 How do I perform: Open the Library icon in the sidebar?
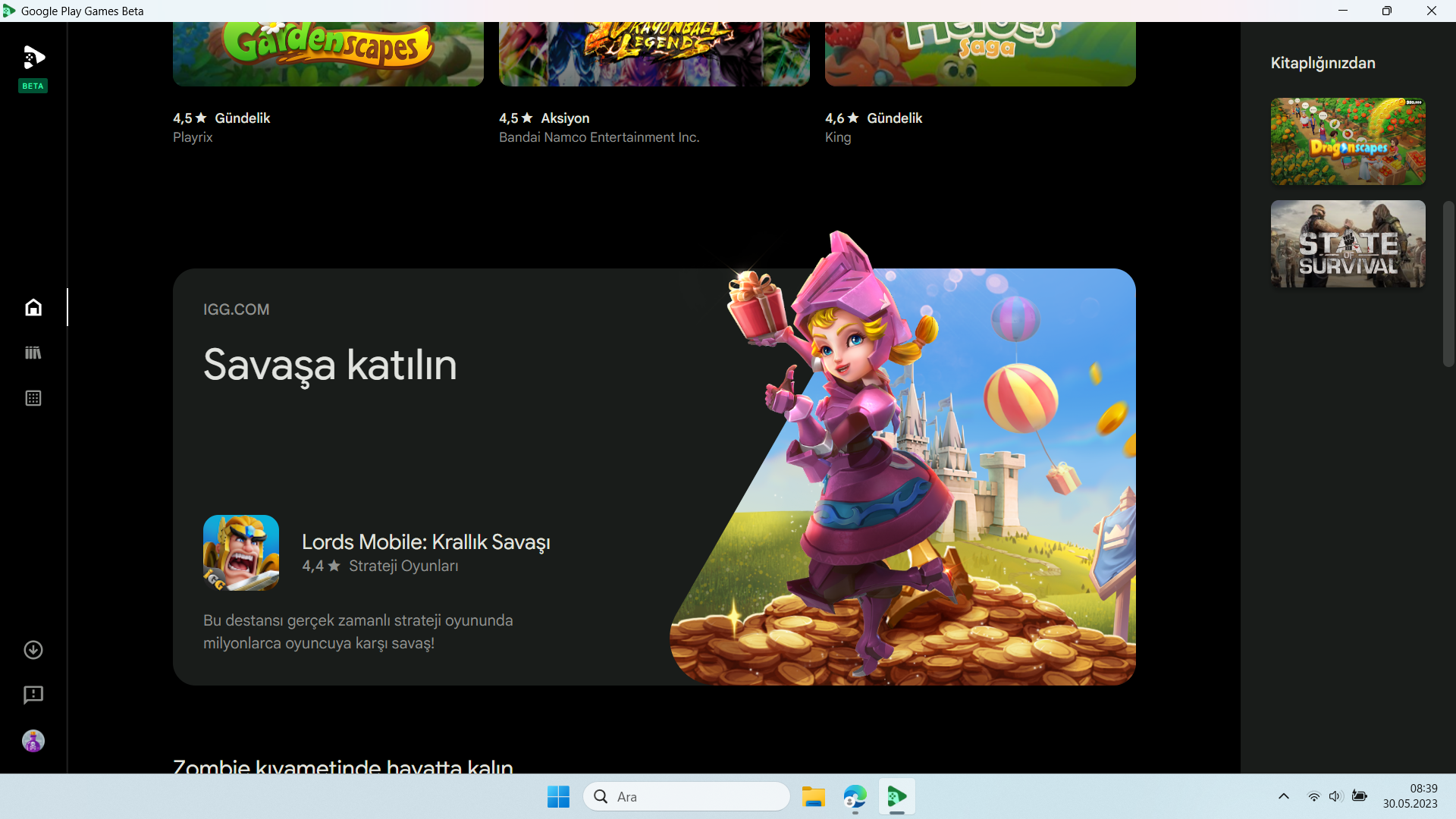coord(33,353)
